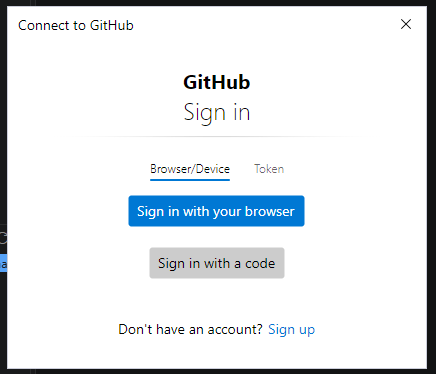Click blank area between code button and footer
Viewport: 436px width, 374px height.
tap(217, 300)
